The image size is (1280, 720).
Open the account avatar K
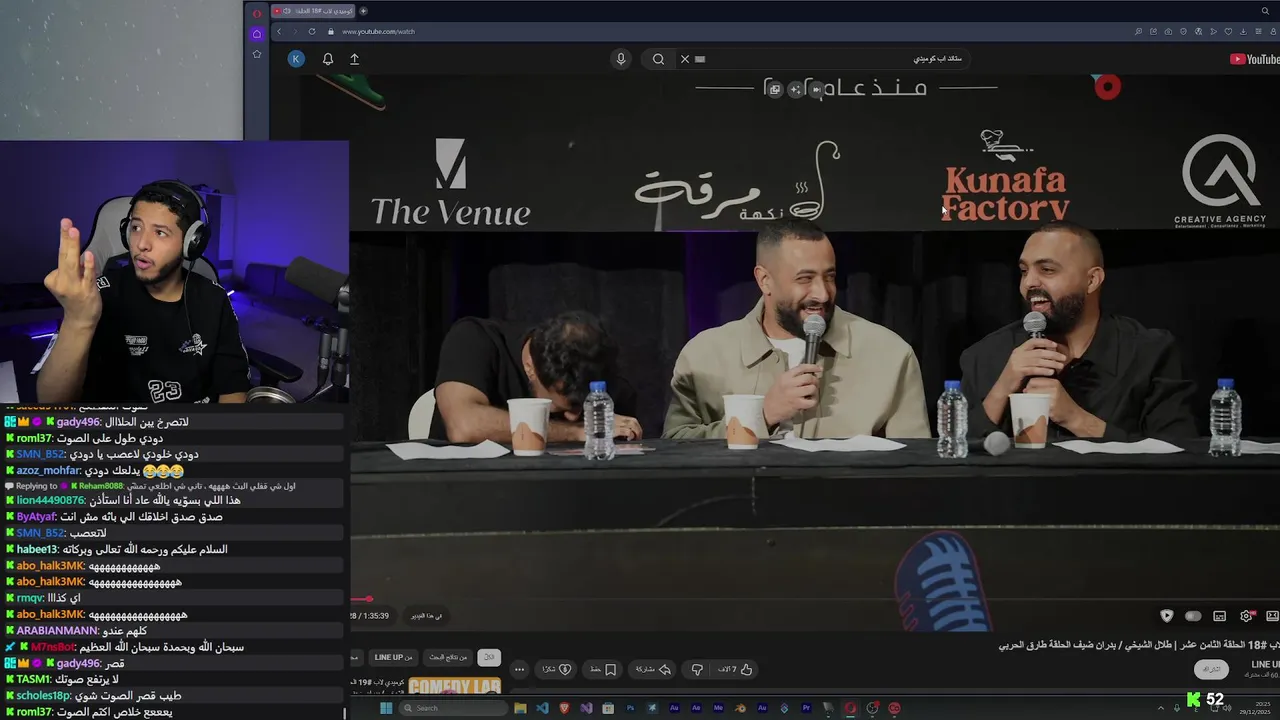click(296, 59)
